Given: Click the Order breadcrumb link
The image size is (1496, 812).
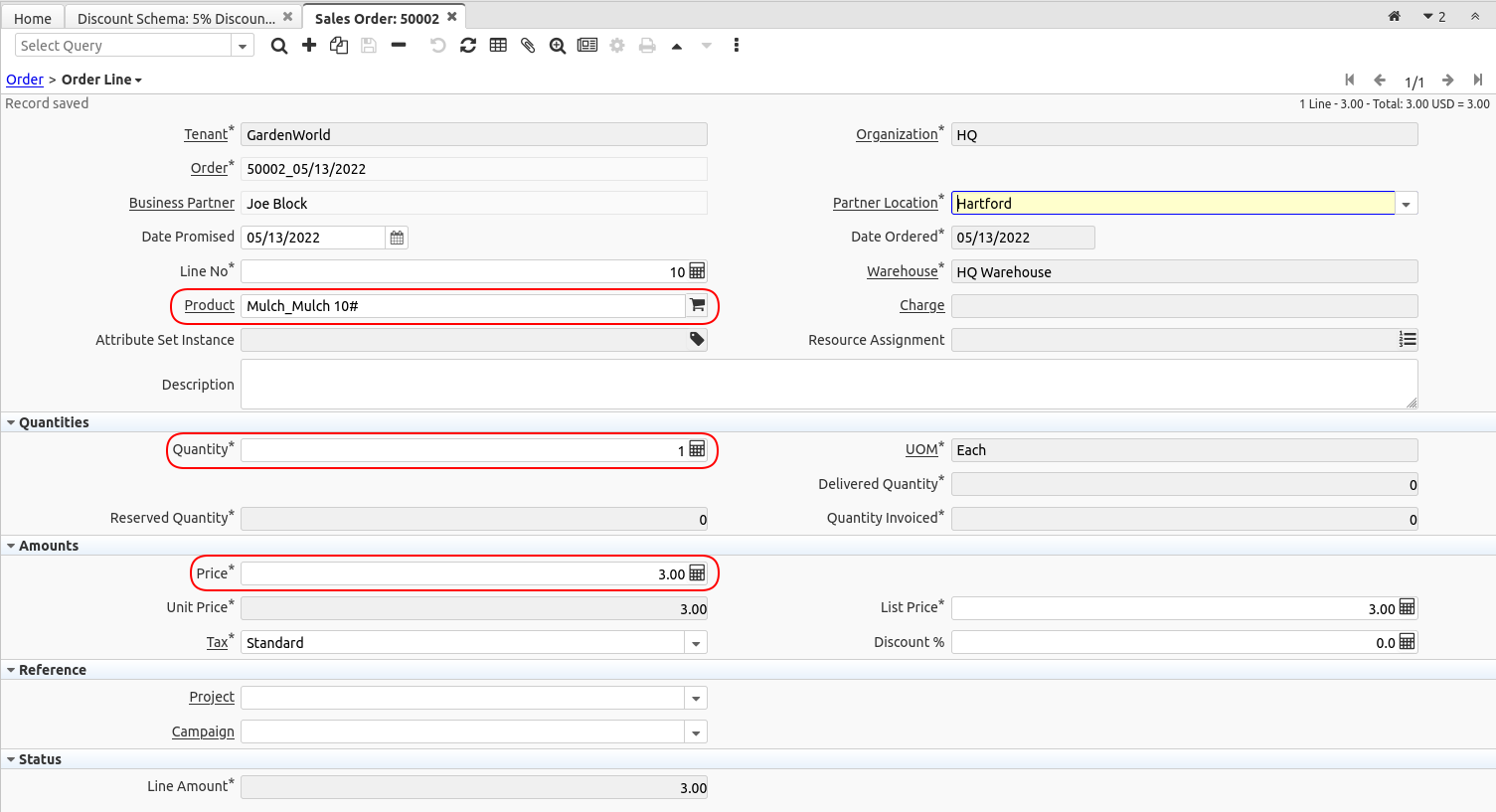Looking at the screenshot, I should (x=25, y=80).
